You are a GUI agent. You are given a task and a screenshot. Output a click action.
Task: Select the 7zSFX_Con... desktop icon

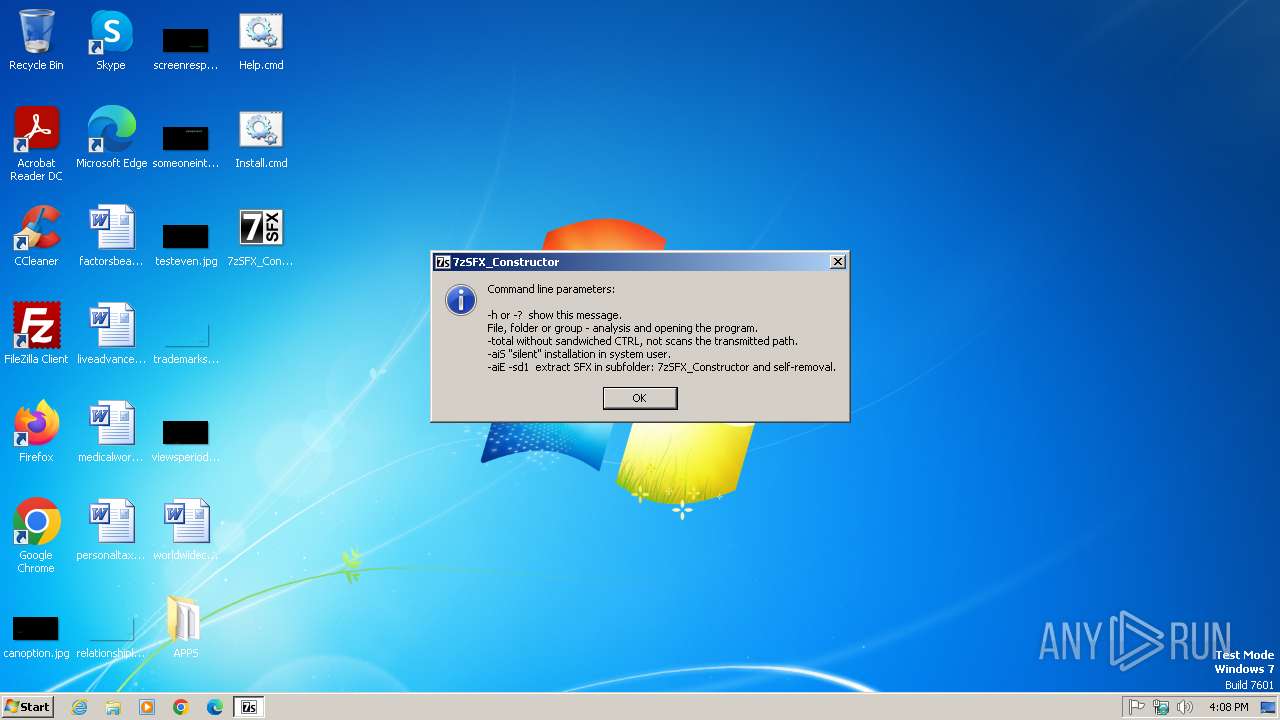click(261, 237)
